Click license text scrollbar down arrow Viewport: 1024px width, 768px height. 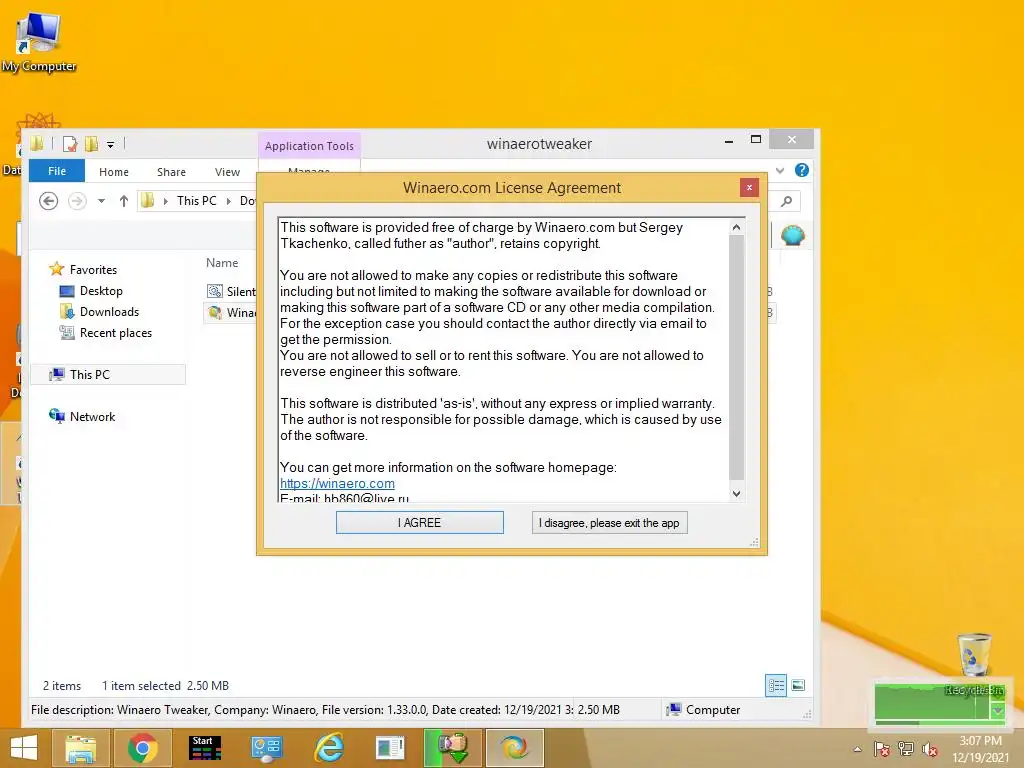(736, 494)
